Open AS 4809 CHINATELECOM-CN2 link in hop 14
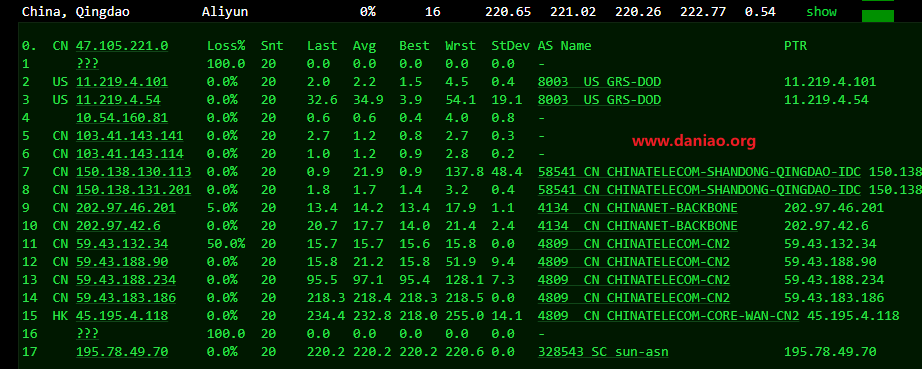Viewport: 922px width, 369px height. click(x=634, y=298)
